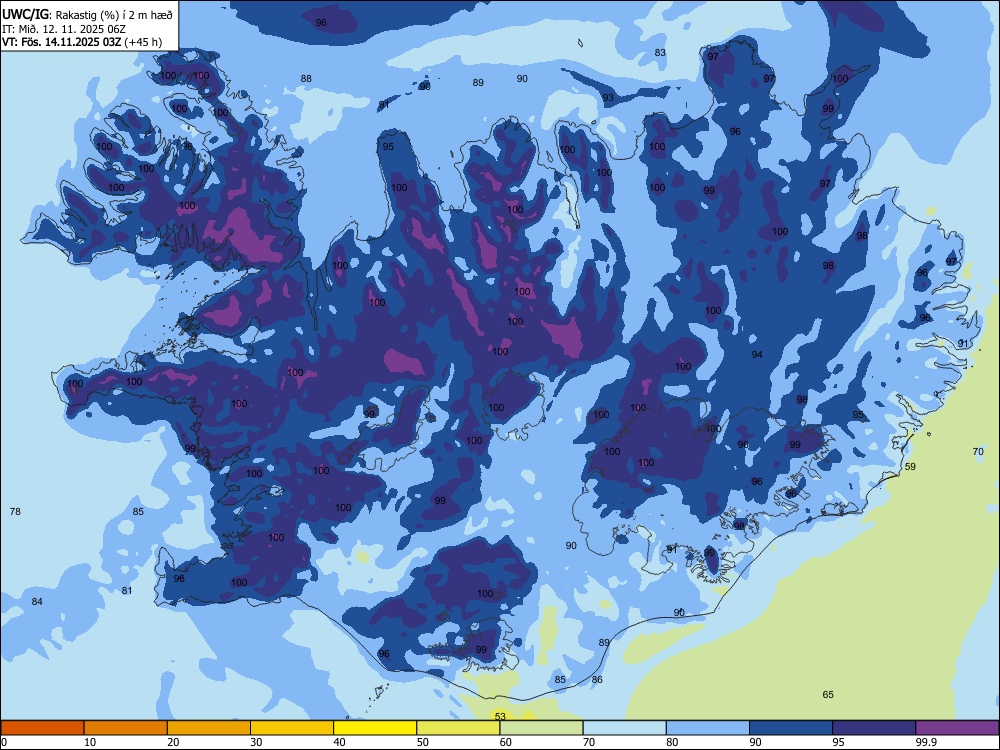Click the '40' legend tick label
This screenshot has width=1000, height=750.
point(340,742)
